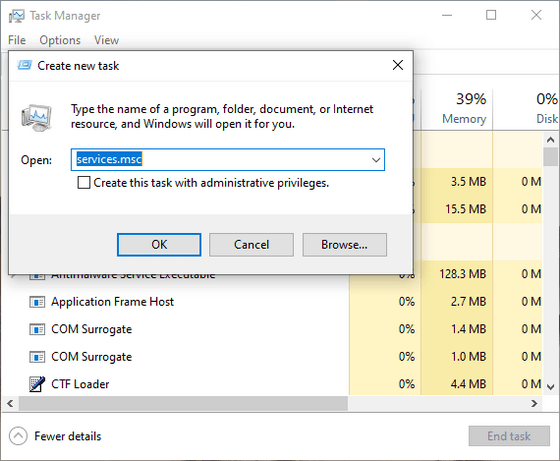
Task: Click the second COM Surrogate process icon
Action: [37, 357]
